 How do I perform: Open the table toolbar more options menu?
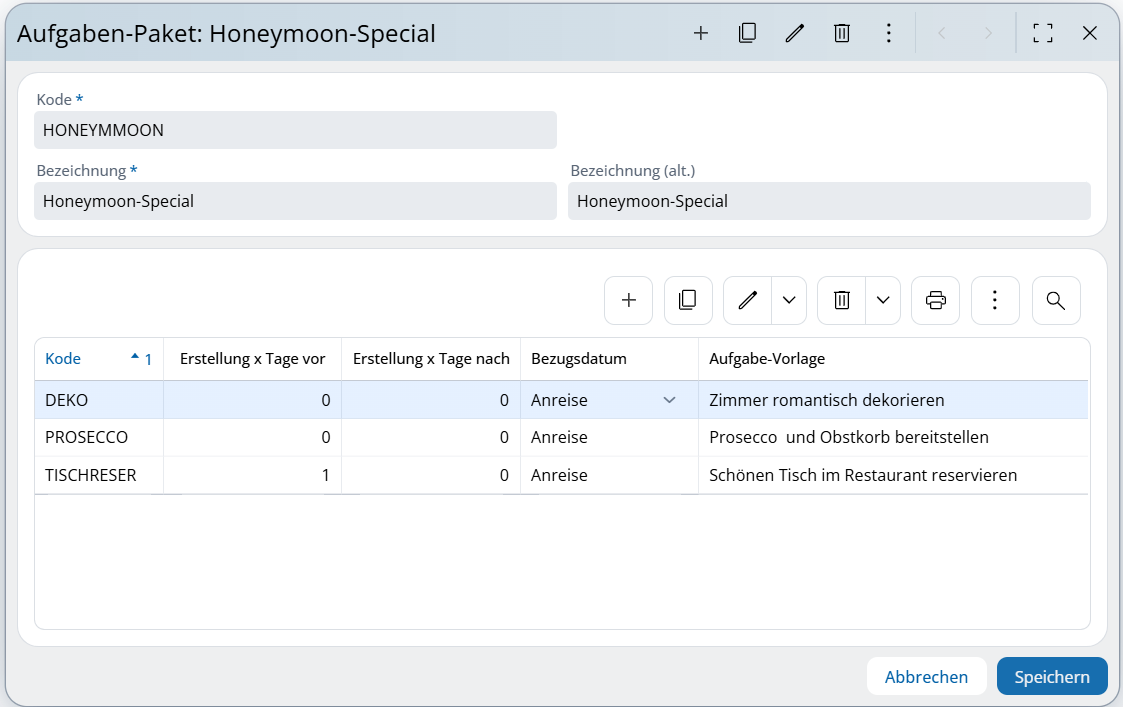tap(995, 300)
